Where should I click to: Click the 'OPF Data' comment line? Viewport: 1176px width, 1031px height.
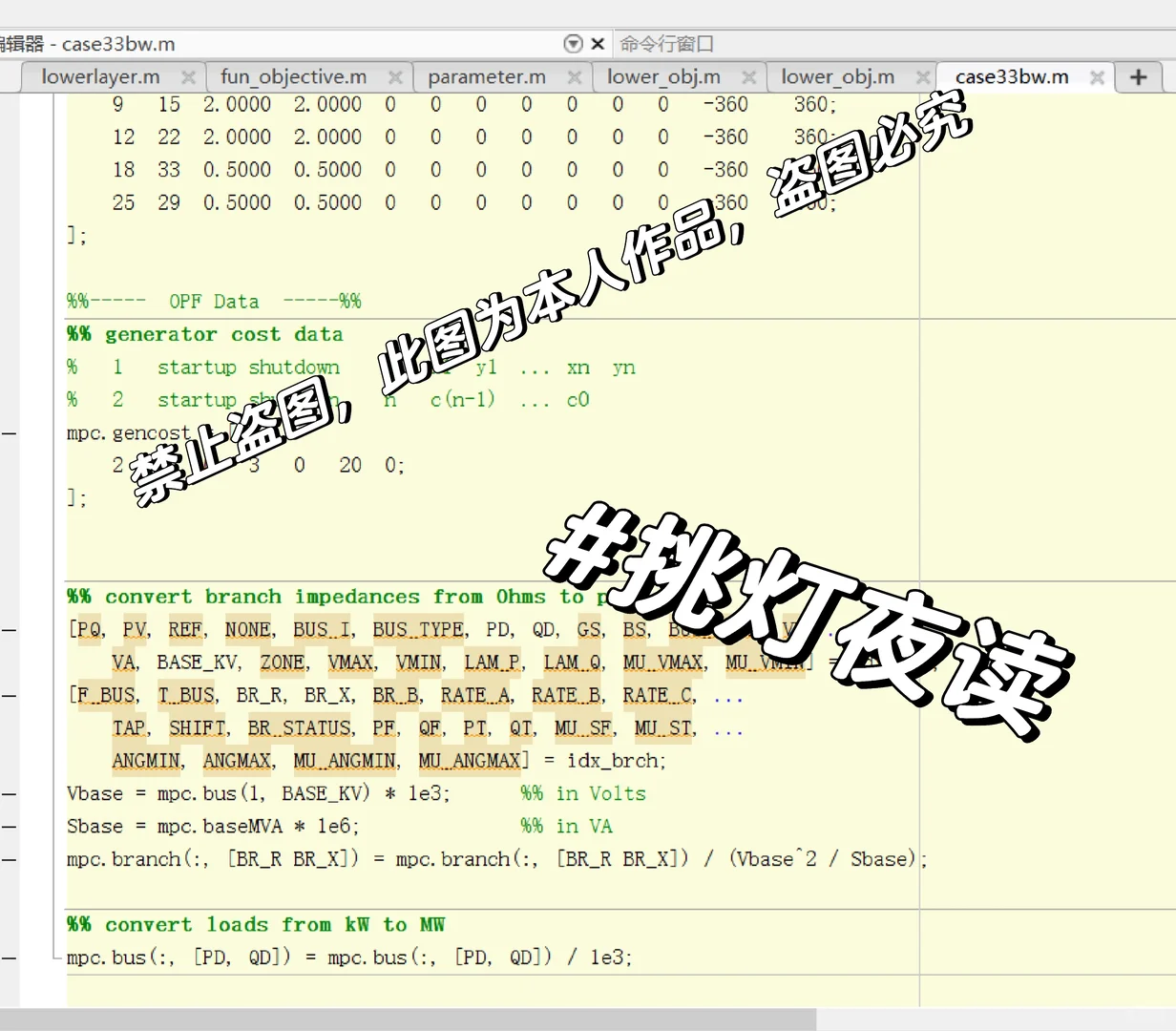pyautogui.click(x=214, y=302)
